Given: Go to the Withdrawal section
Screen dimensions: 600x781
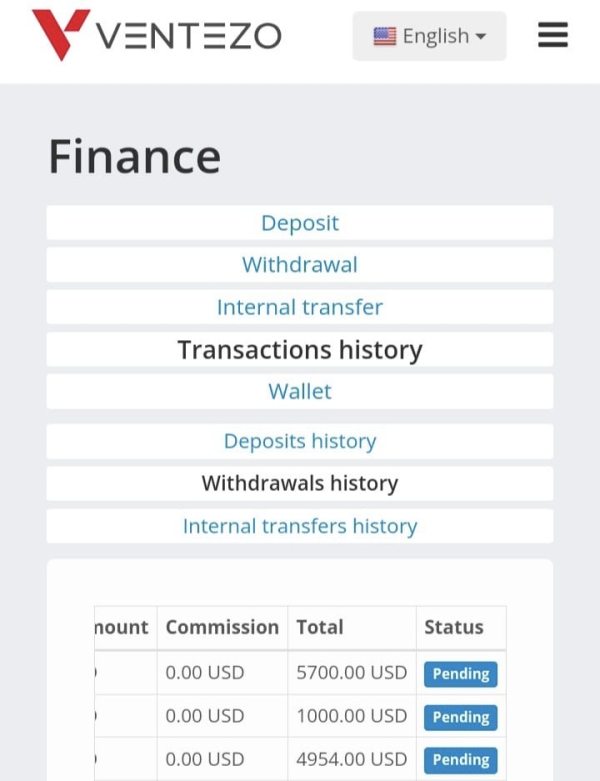Looking at the screenshot, I should point(300,264).
